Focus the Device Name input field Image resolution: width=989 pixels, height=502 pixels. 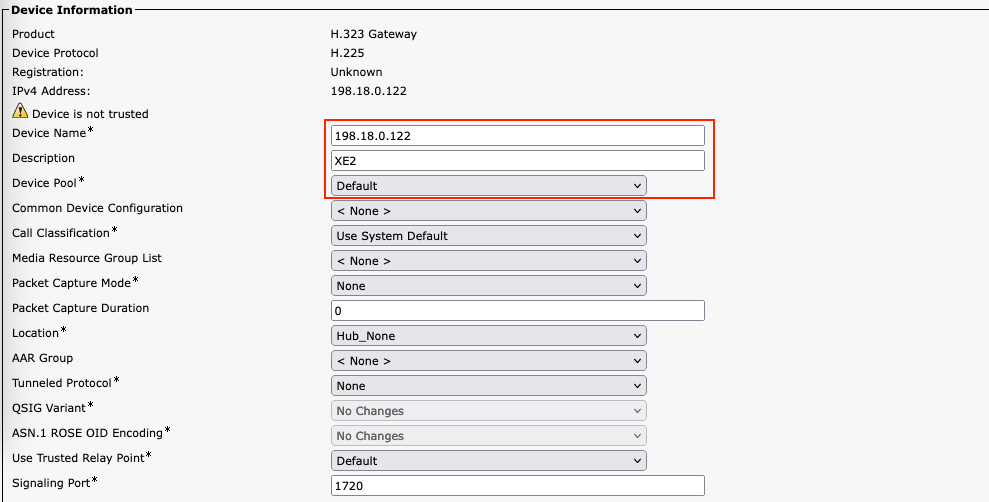[x=517, y=136]
